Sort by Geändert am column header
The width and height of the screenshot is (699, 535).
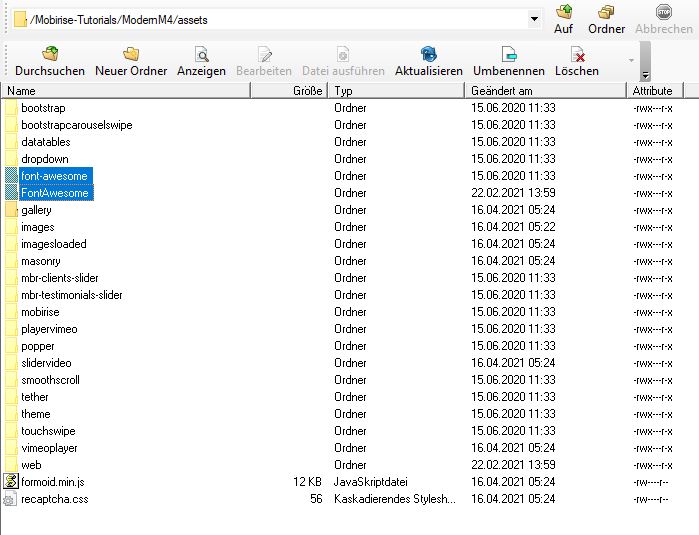[x=545, y=91]
